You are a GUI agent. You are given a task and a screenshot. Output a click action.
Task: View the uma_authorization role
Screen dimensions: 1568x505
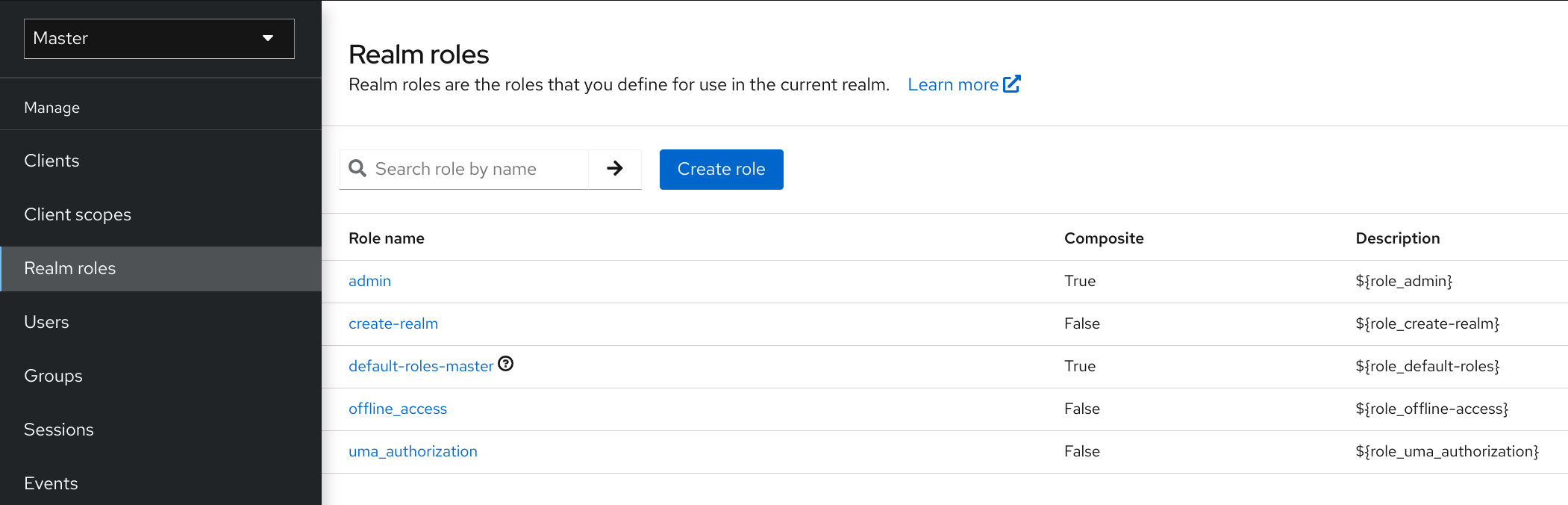413,451
